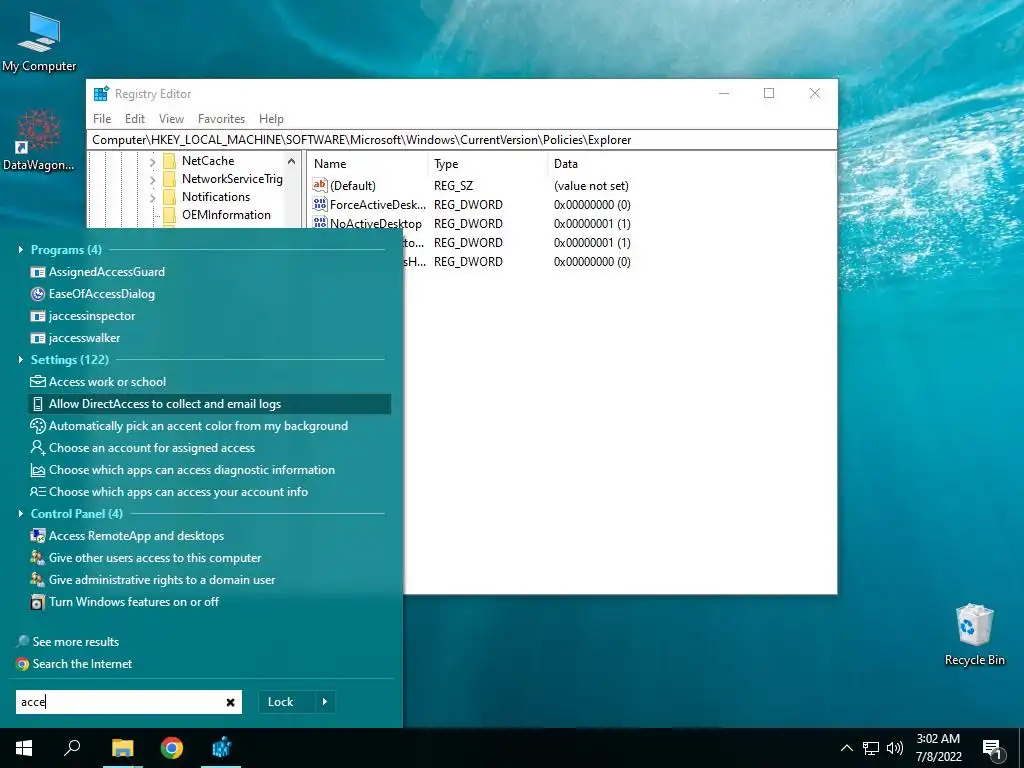Open the Favorites menu in Registry Editor
This screenshot has height=768, width=1024.
(x=221, y=119)
